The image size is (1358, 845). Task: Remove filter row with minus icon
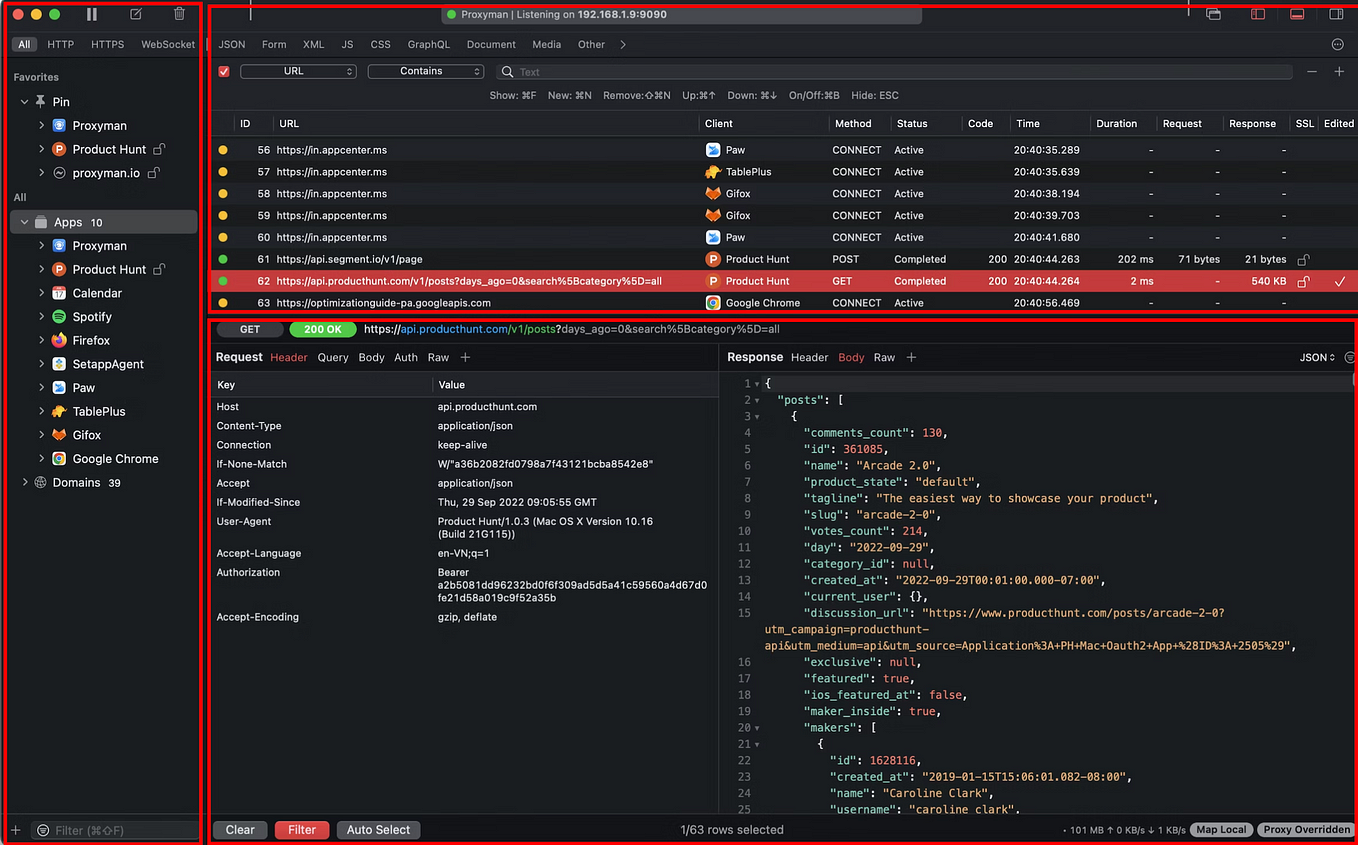point(1312,72)
